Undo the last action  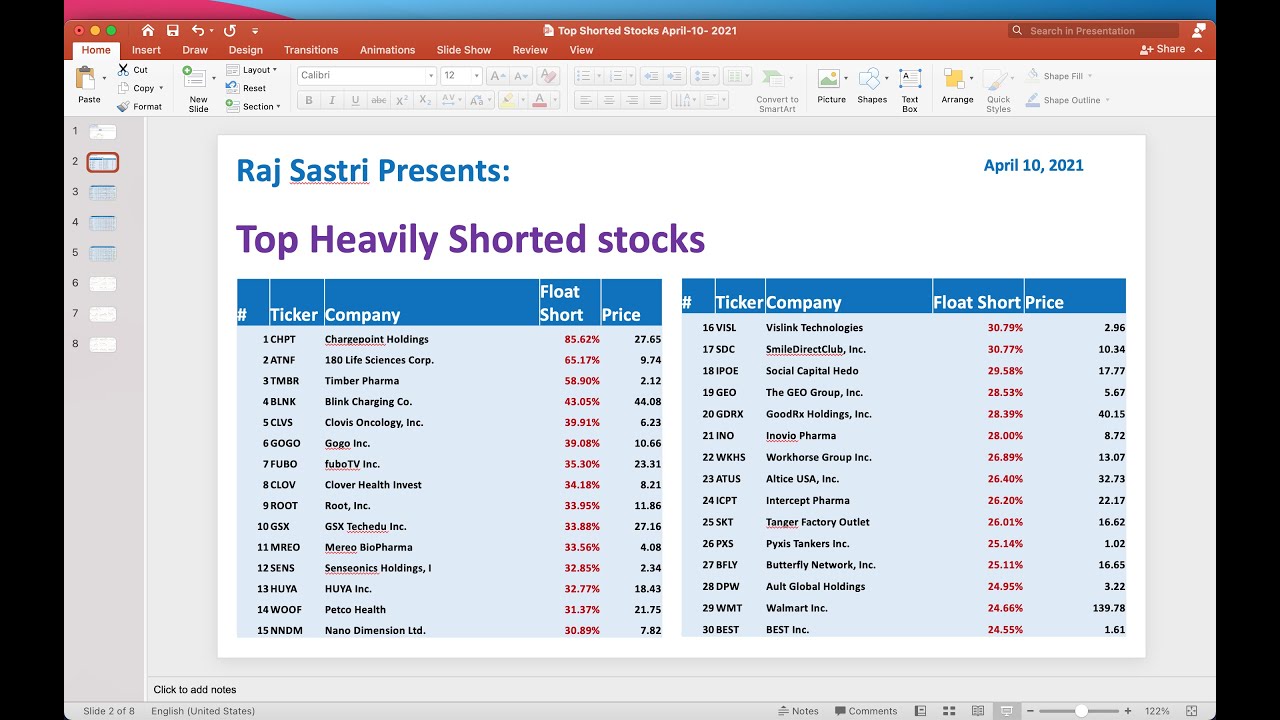coord(198,30)
